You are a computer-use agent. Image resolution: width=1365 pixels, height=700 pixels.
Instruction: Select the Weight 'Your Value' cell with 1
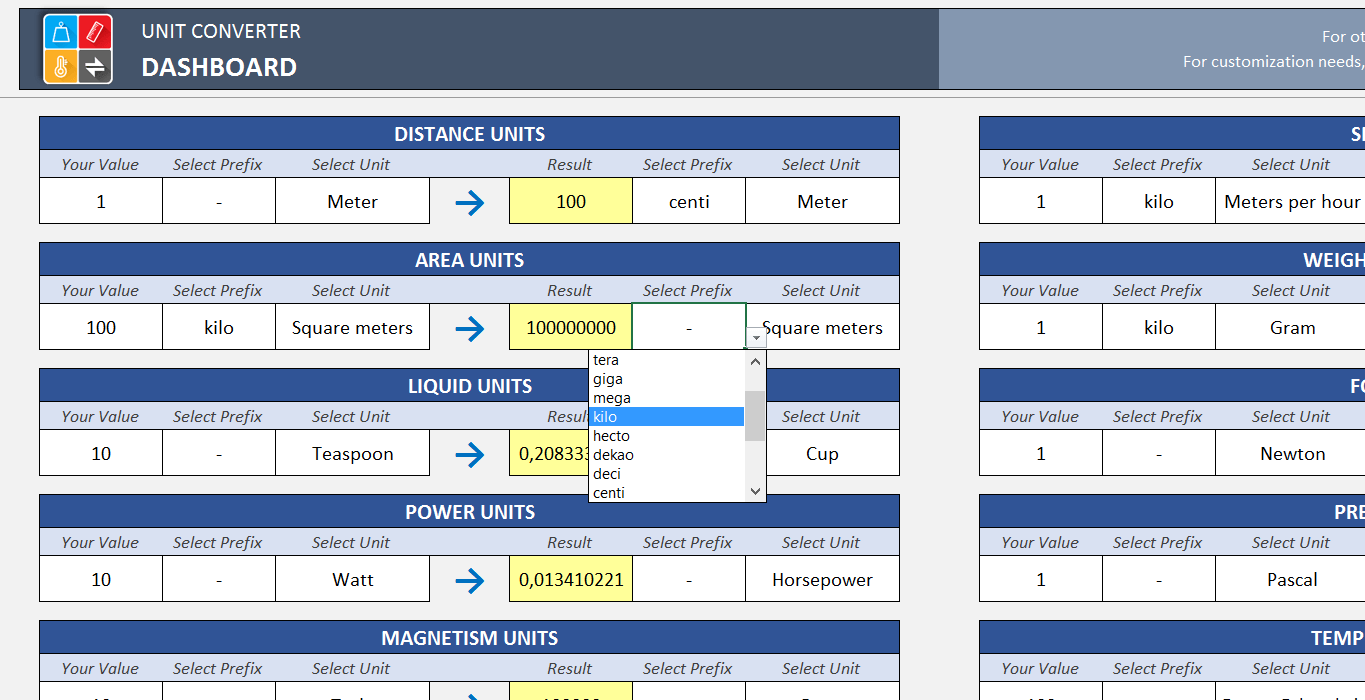pos(1041,327)
